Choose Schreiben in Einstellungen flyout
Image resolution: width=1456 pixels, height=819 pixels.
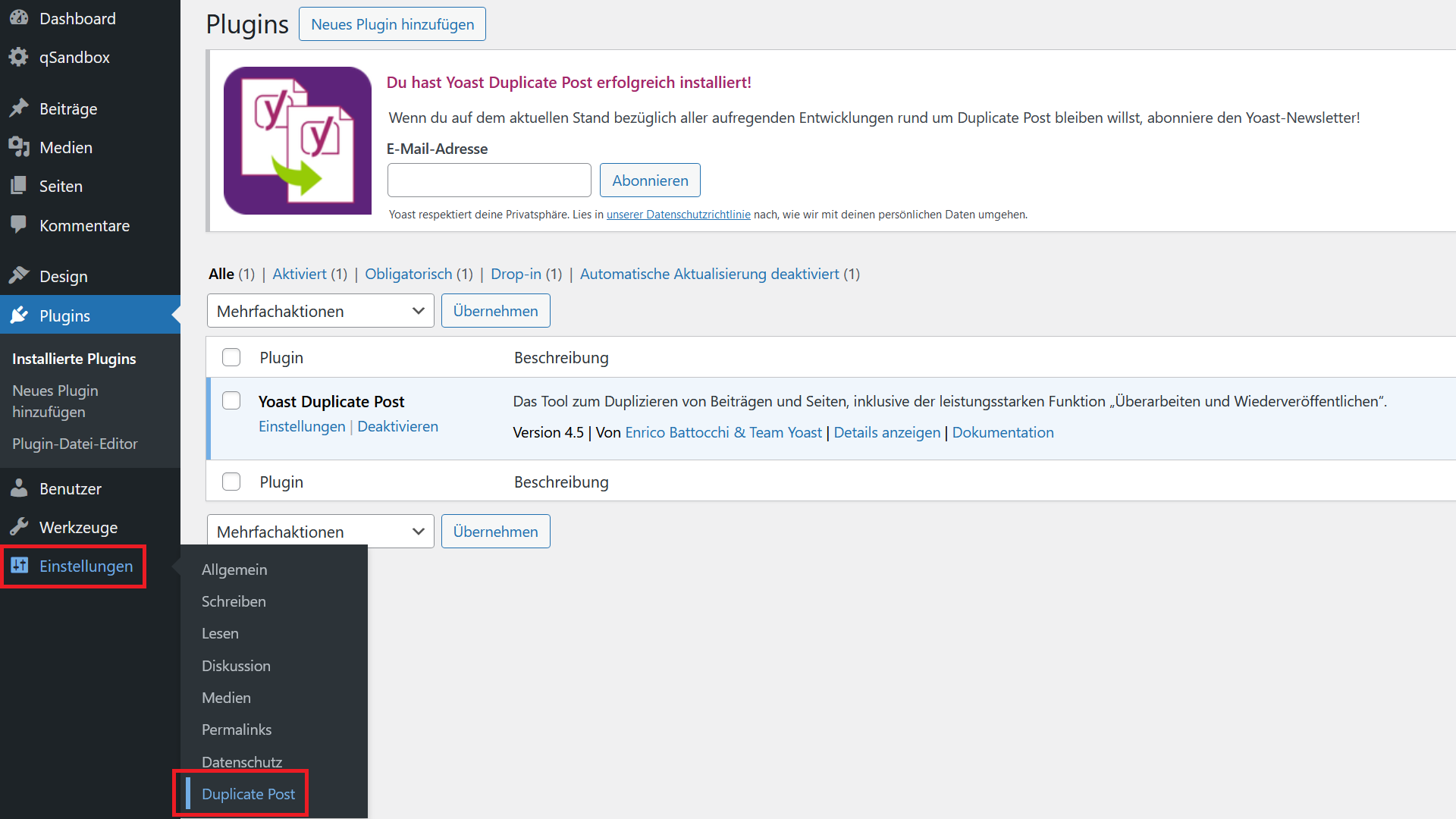pos(234,601)
